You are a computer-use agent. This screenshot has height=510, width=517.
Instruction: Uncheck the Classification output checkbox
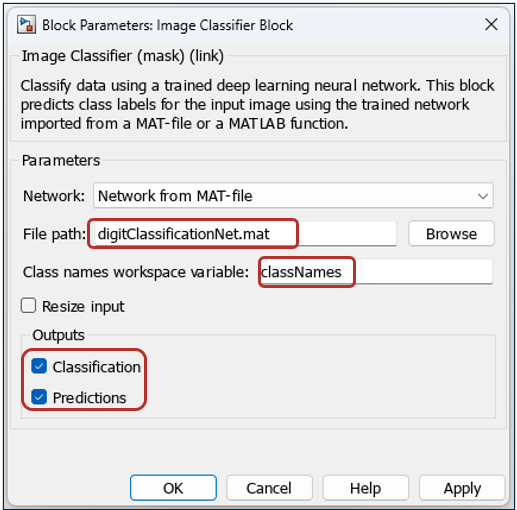pyautogui.click(x=39, y=366)
